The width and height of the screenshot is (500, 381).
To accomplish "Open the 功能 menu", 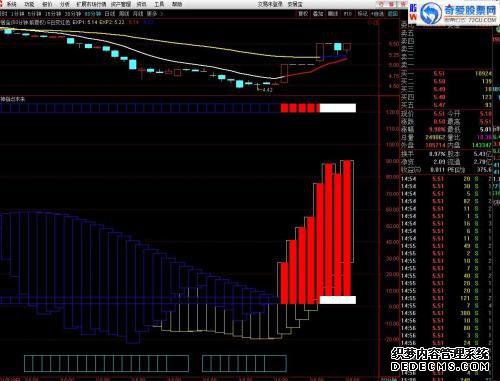I will click(x=29, y=4).
